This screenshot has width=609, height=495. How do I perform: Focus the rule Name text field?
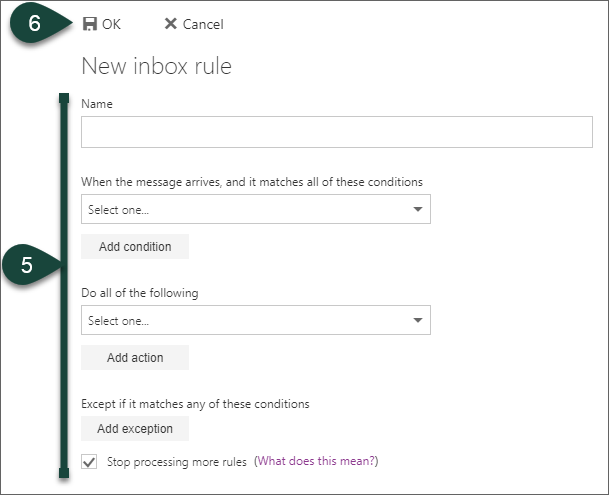point(336,132)
